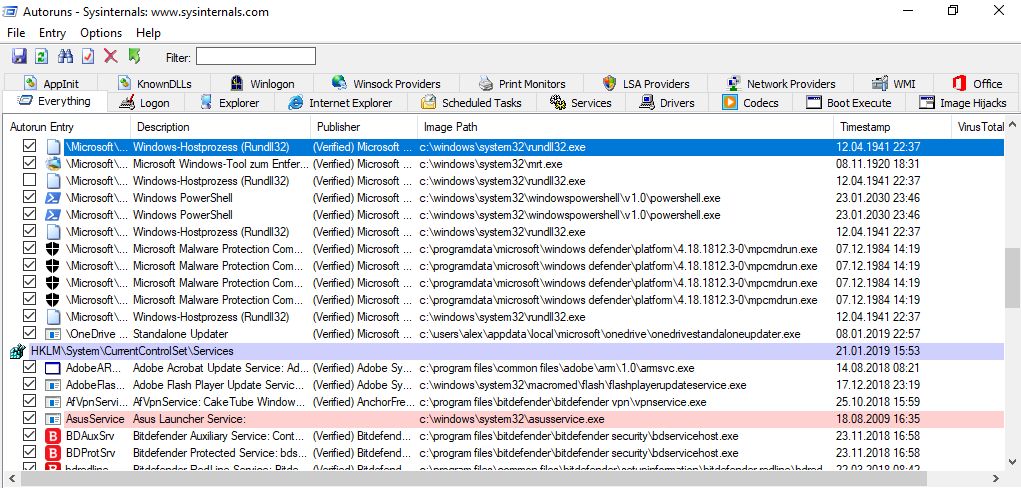This screenshot has height=488, width=1021.
Task: Uncheck the BDAuxSrv checkbox
Action: pos(29,435)
